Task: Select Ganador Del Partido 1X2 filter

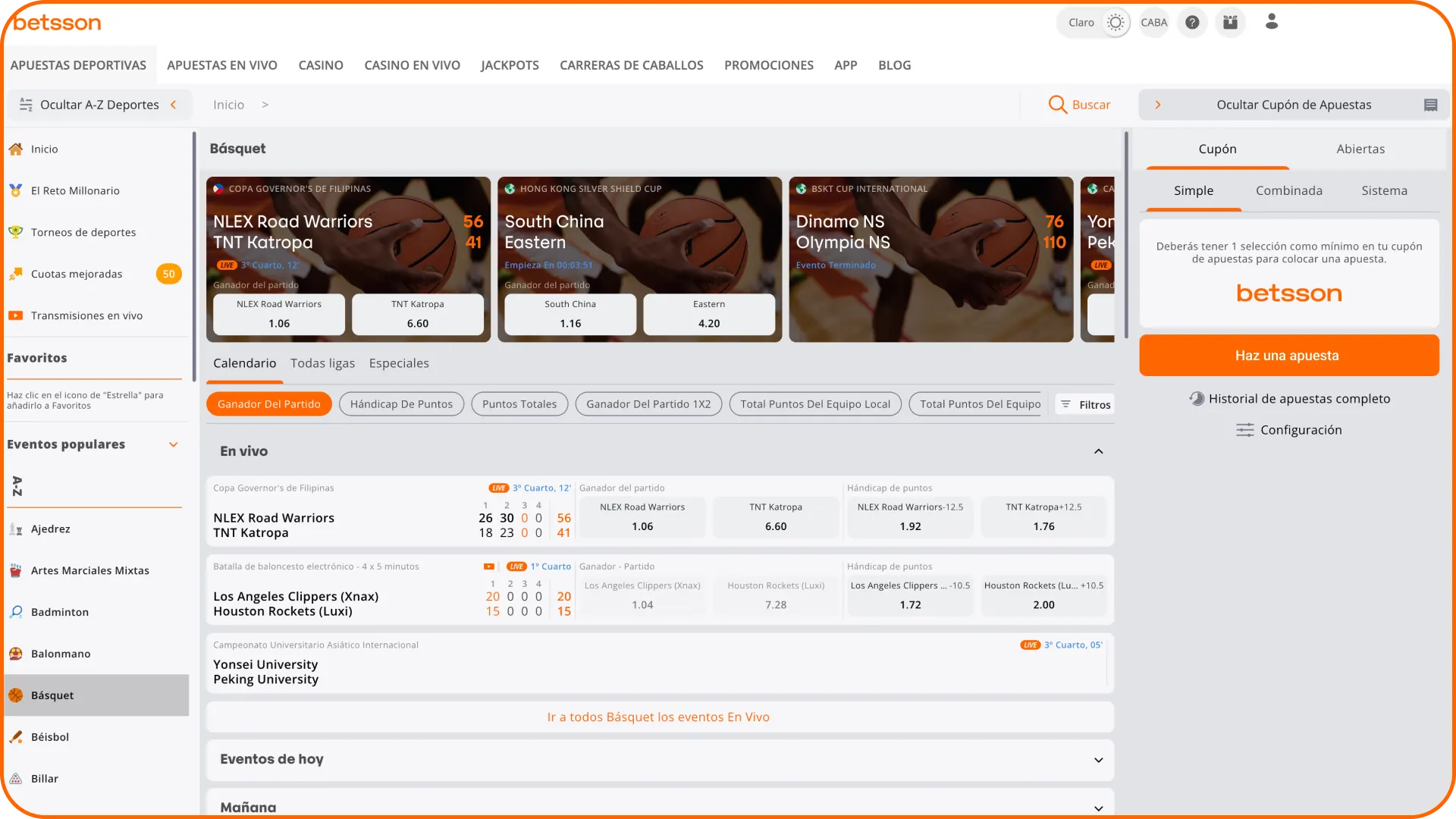Action: (x=648, y=404)
